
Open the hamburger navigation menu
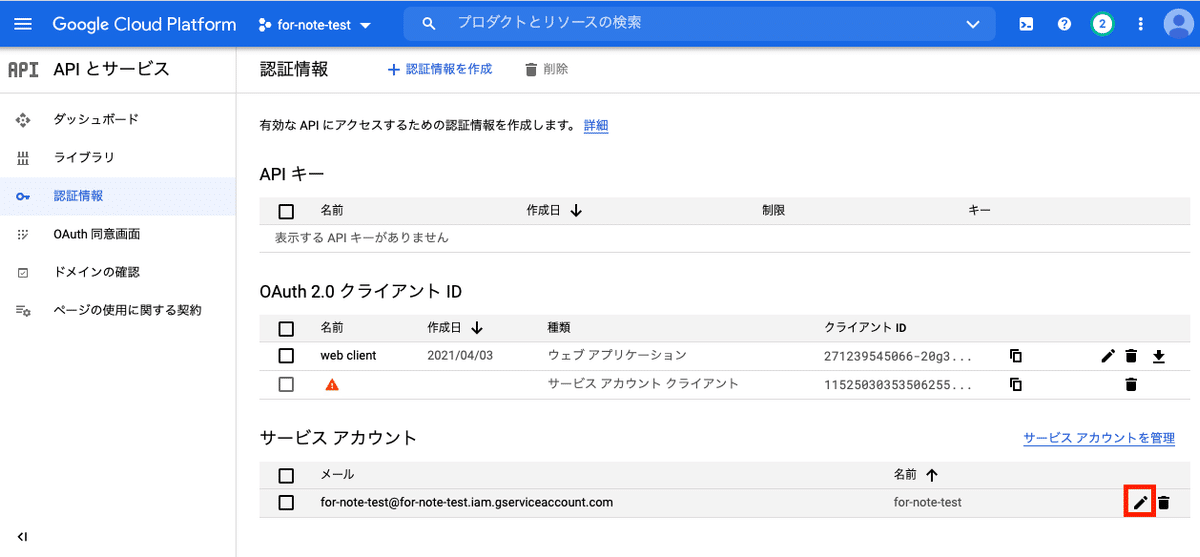(x=24, y=24)
